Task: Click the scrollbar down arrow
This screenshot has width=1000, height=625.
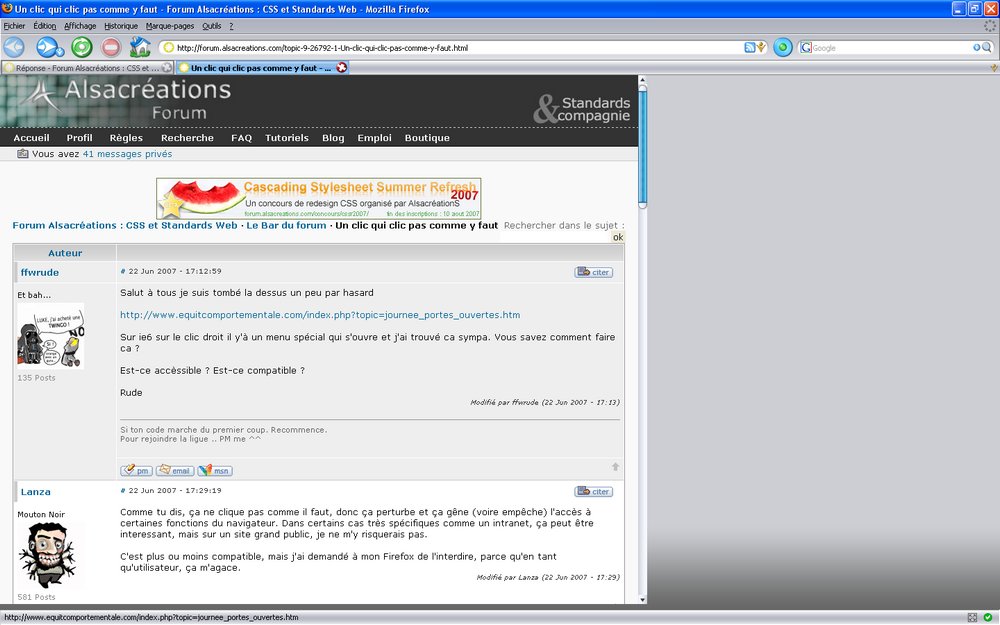Action: click(x=642, y=599)
